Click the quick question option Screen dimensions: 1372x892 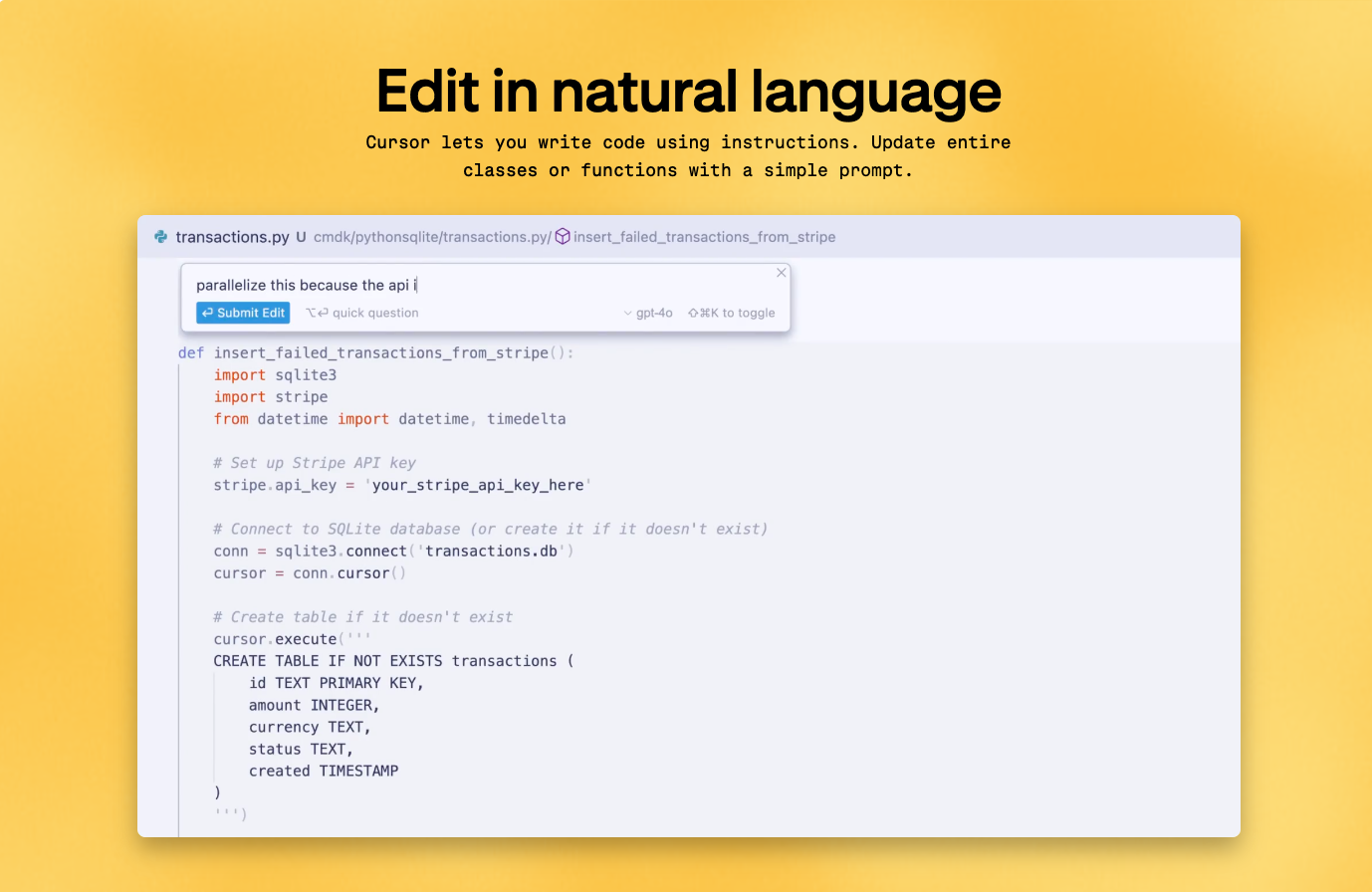tap(362, 313)
